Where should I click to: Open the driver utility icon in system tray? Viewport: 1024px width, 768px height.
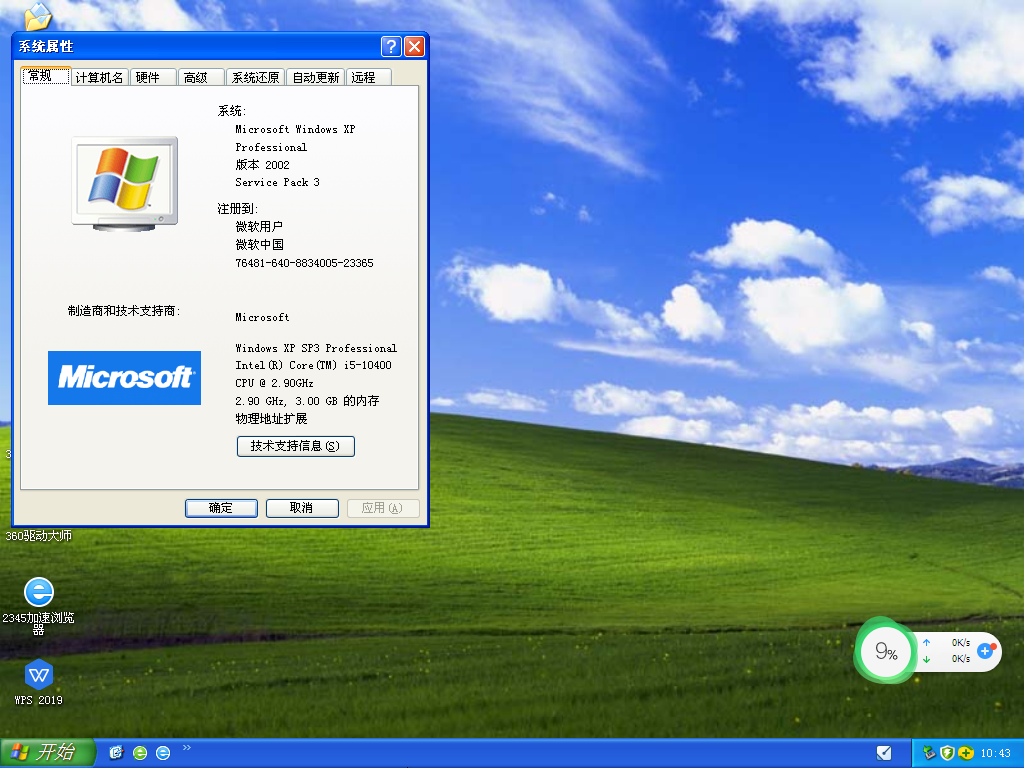point(928,753)
